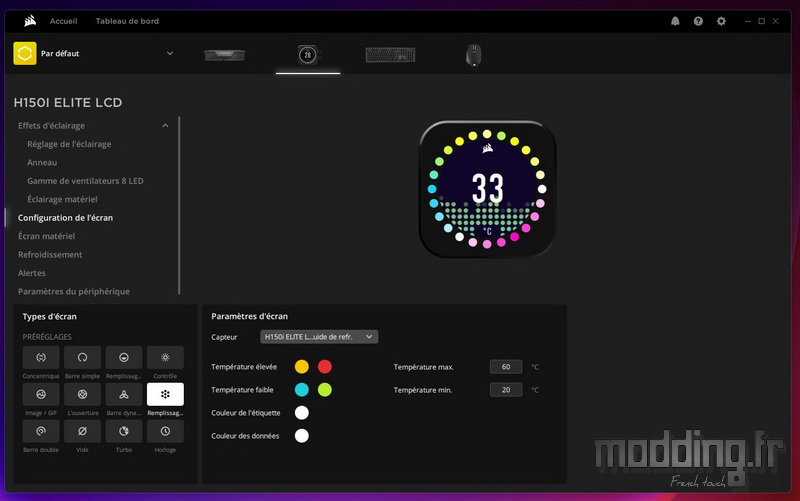Viewport: 800px width, 501px height.
Task: Click the PRÉRÉGLAGES label
Action: point(47,337)
